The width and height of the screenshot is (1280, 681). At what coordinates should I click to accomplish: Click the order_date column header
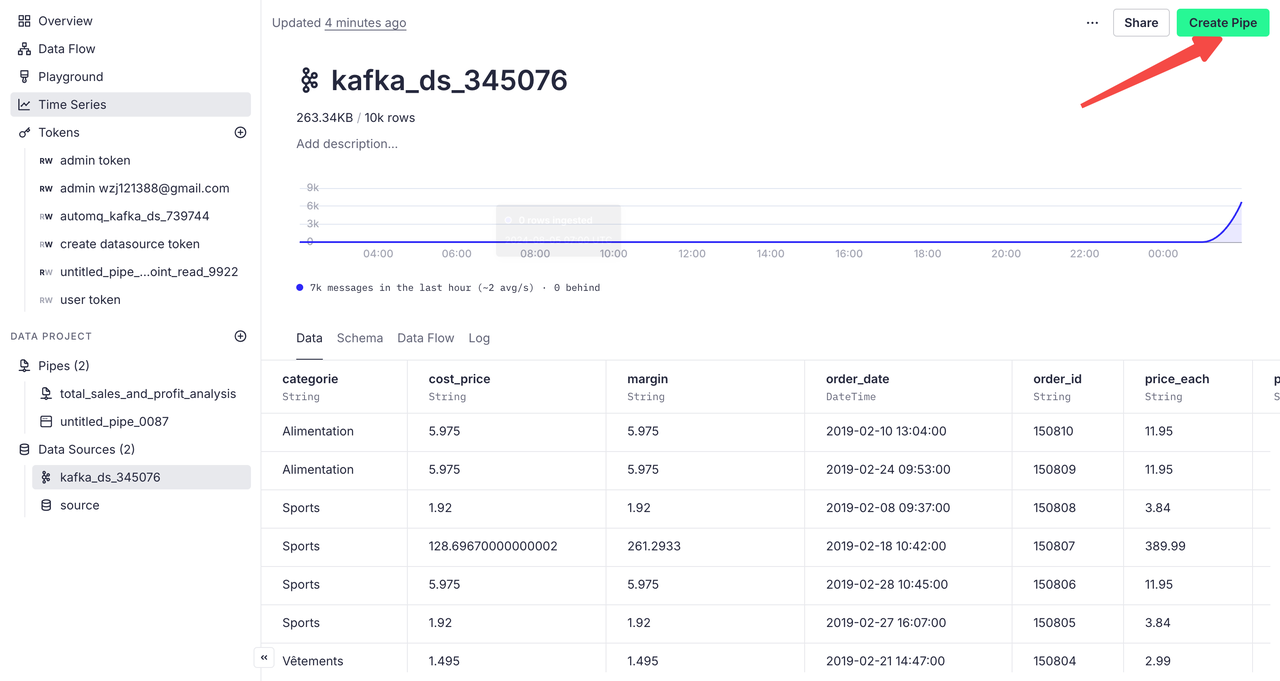857,379
